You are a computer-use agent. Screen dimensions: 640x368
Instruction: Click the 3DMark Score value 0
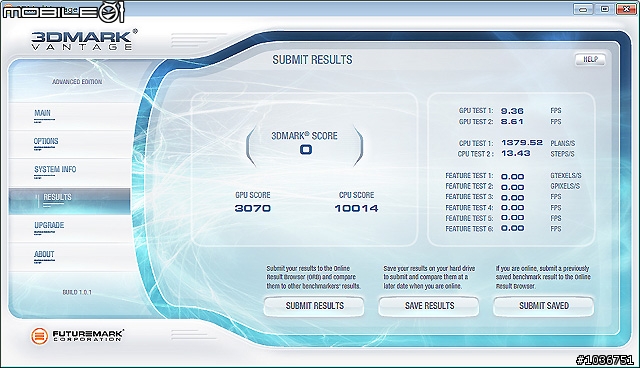306,150
